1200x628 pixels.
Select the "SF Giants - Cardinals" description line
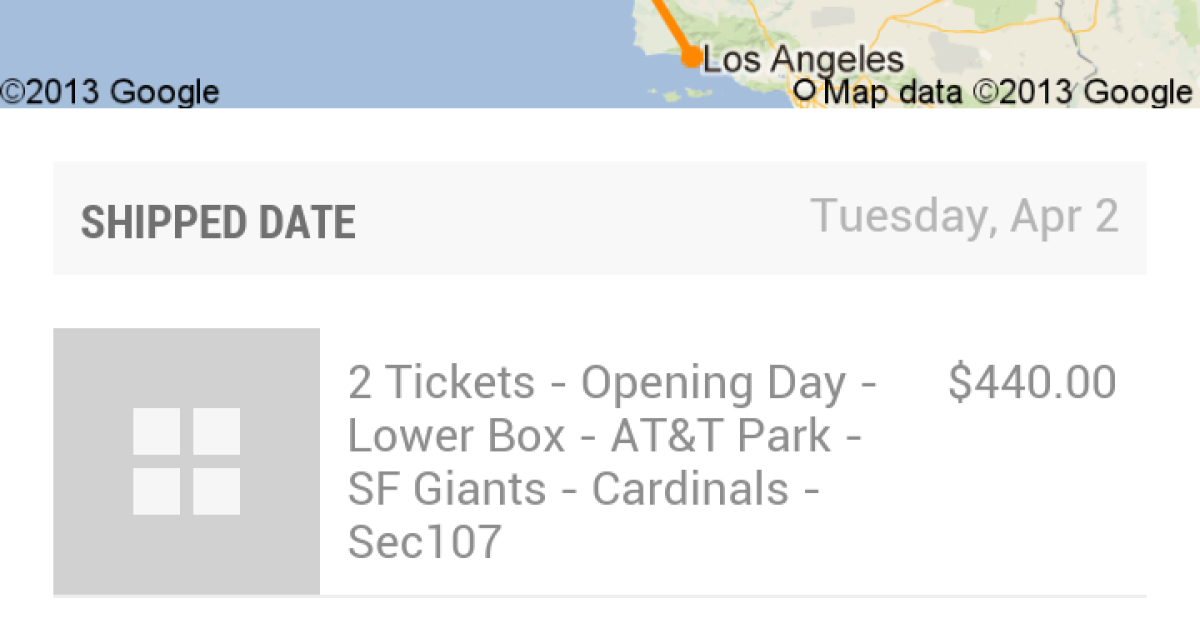click(584, 489)
